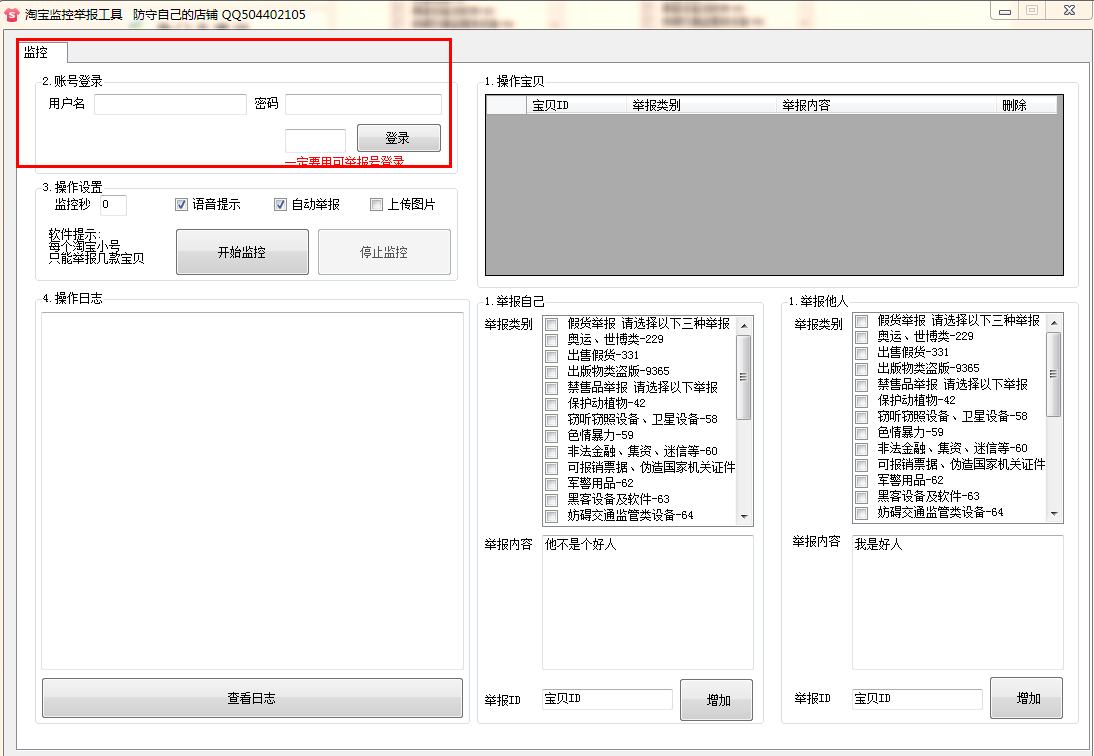
Task: Check 妨碍交通监管类设备-64 in 举报他人 list
Action: [x=862, y=514]
